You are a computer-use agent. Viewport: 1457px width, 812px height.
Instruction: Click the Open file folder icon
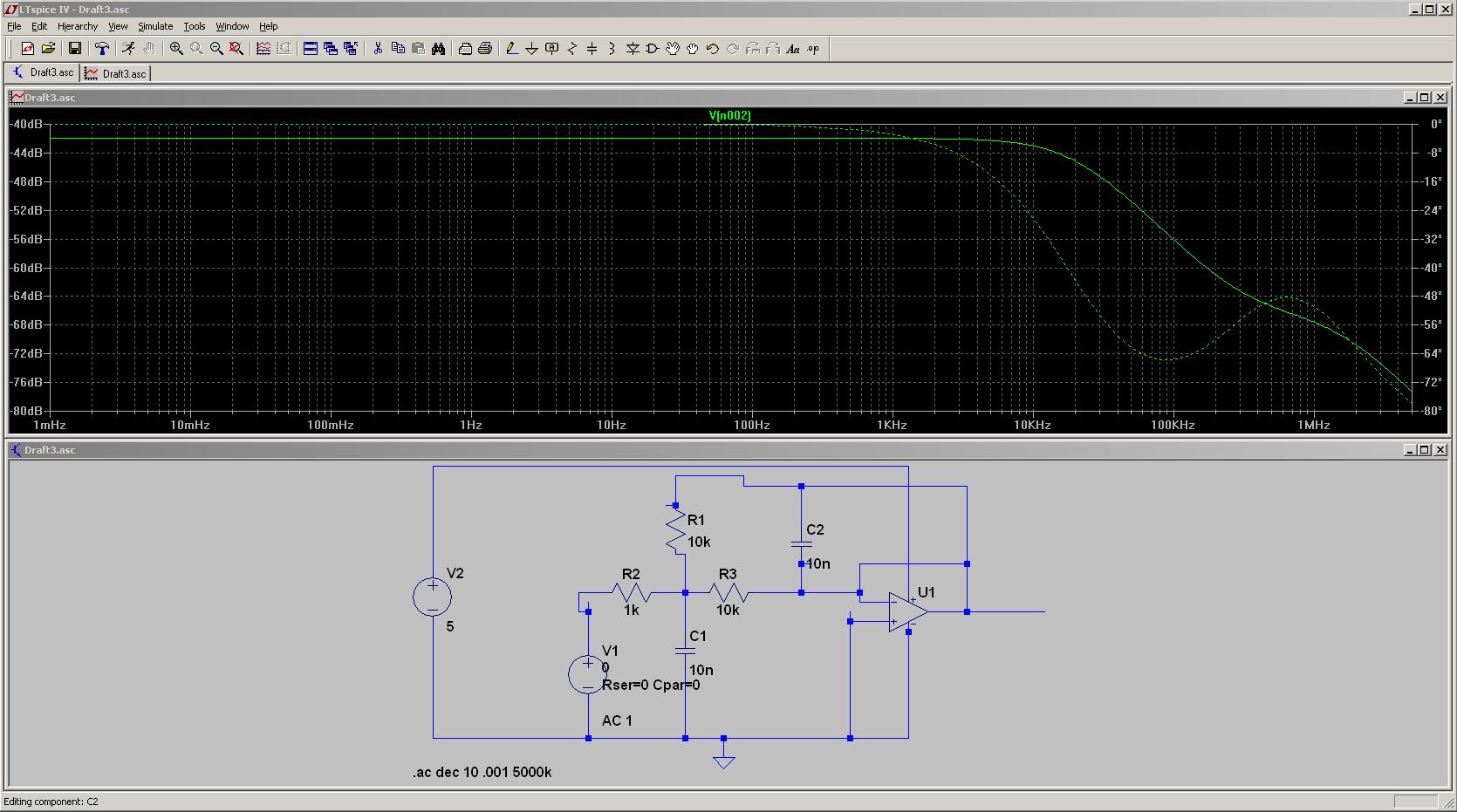point(48,49)
